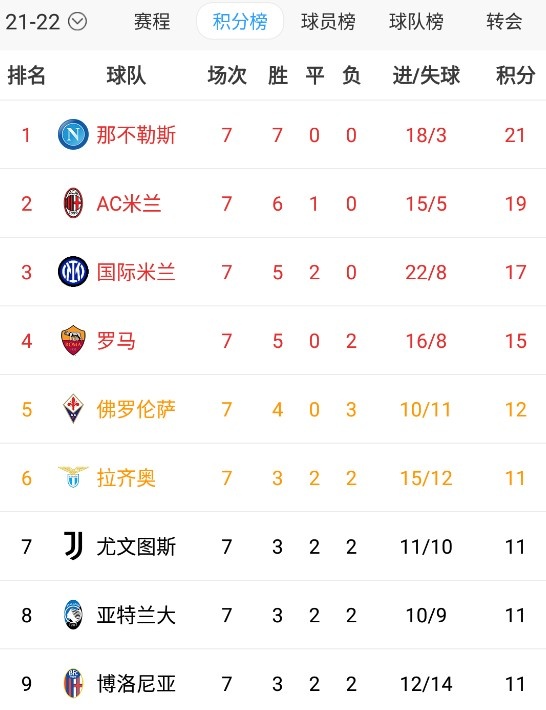546x710 pixels.
Task: Tap the Fiorentina lily badge
Action: 73,408
